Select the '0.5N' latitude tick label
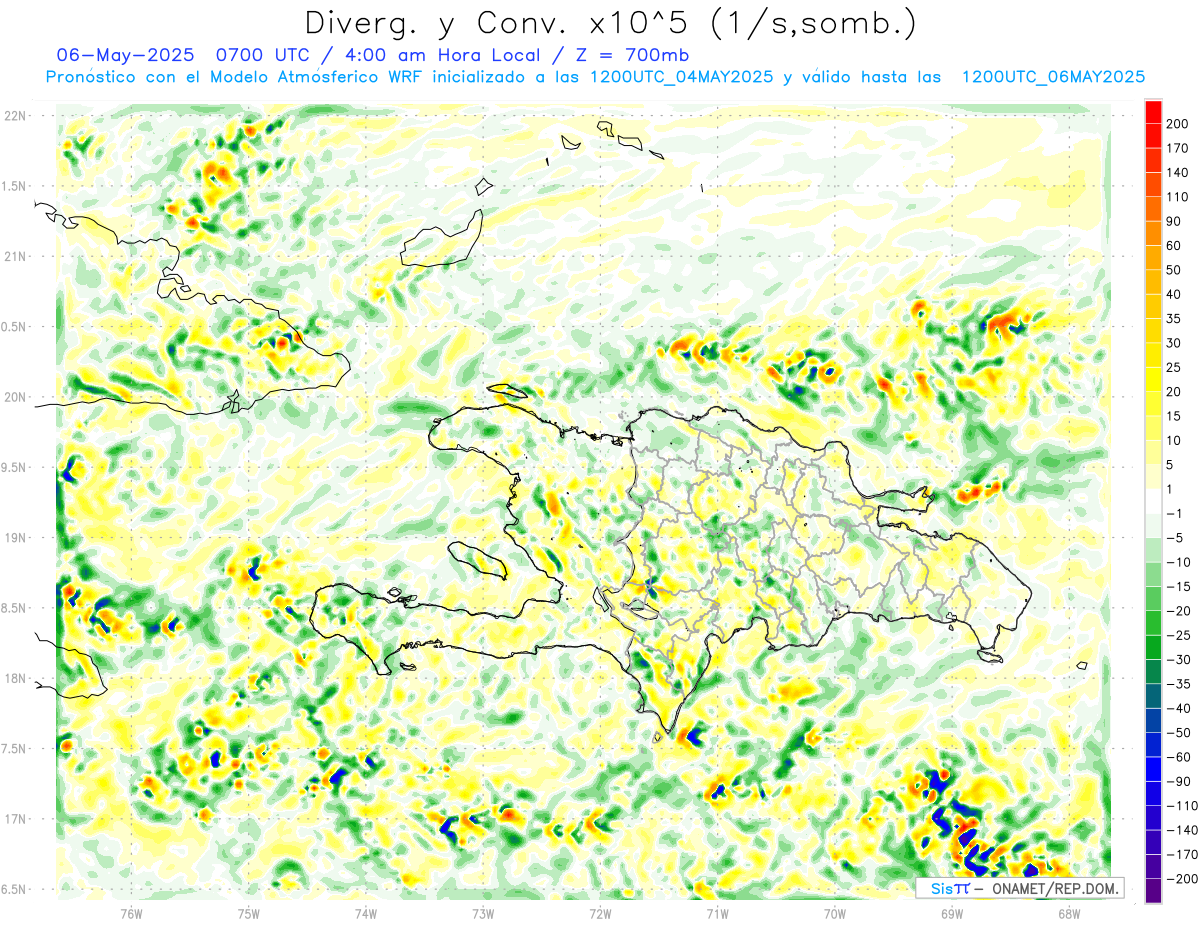The height and width of the screenshot is (927, 1200). [13, 327]
